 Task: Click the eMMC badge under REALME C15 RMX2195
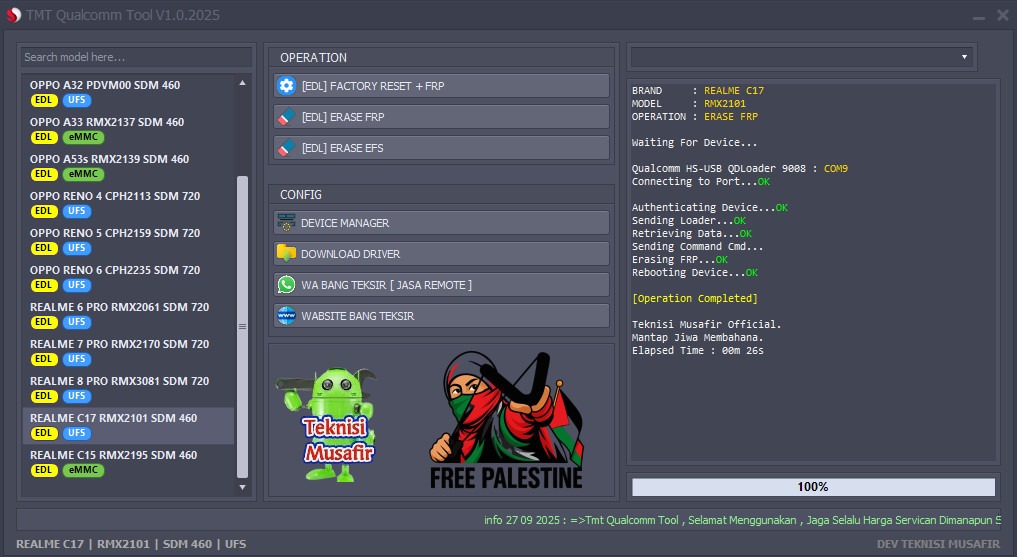coord(83,469)
